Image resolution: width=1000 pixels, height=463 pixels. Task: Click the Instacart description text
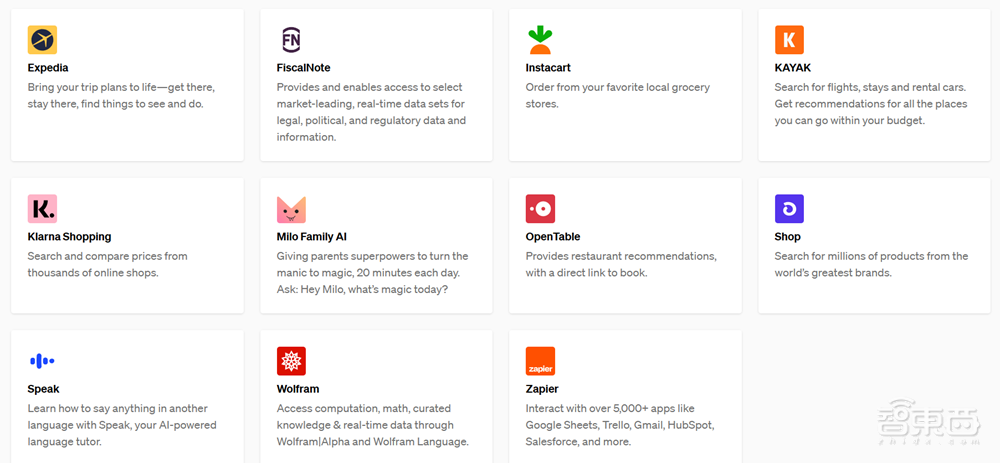tap(617, 95)
